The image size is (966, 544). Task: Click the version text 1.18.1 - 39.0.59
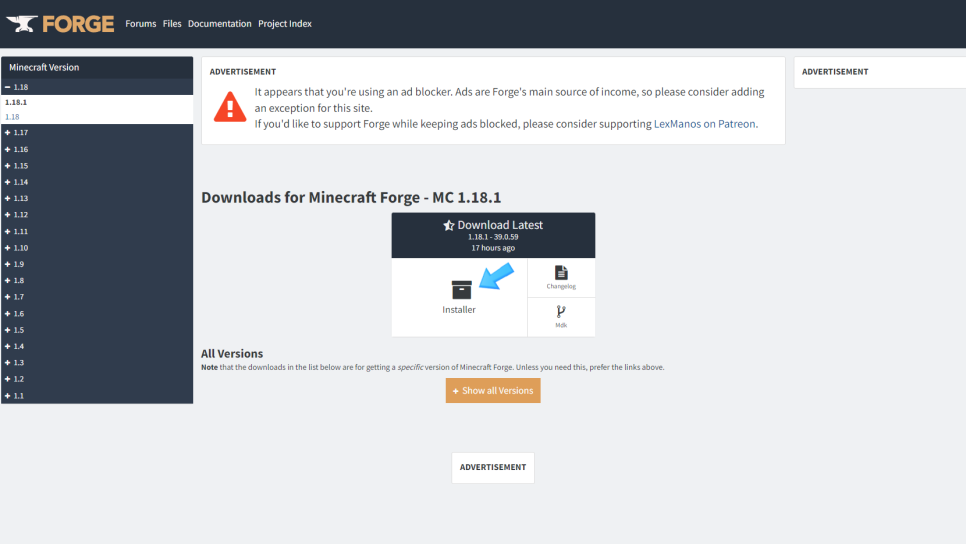pos(493,237)
